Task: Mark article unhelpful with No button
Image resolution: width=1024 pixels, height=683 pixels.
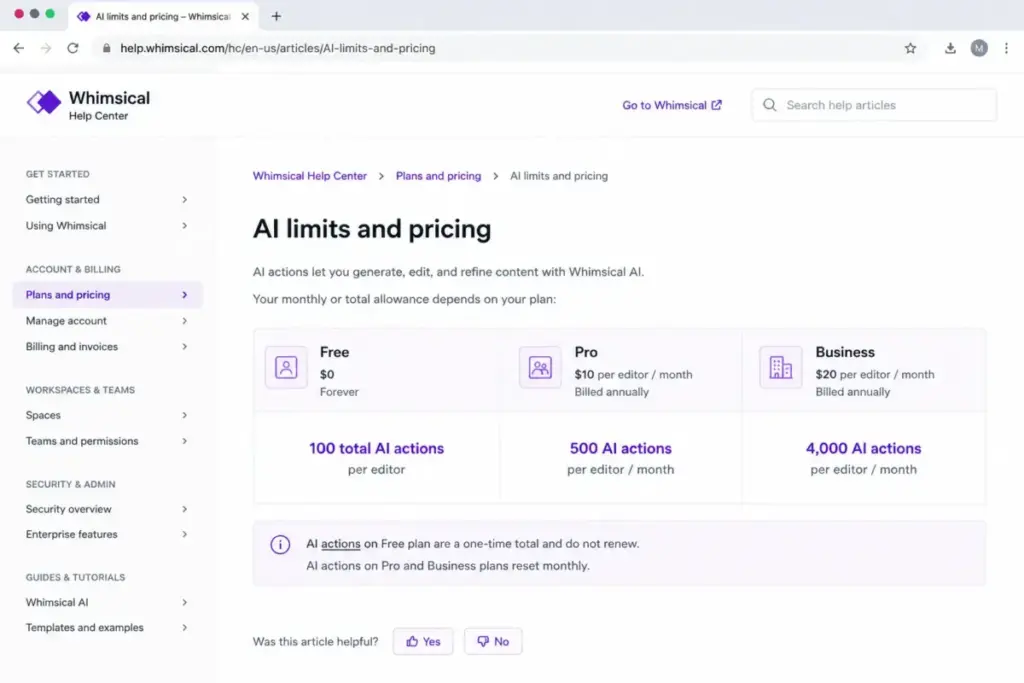Action: [493, 642]
